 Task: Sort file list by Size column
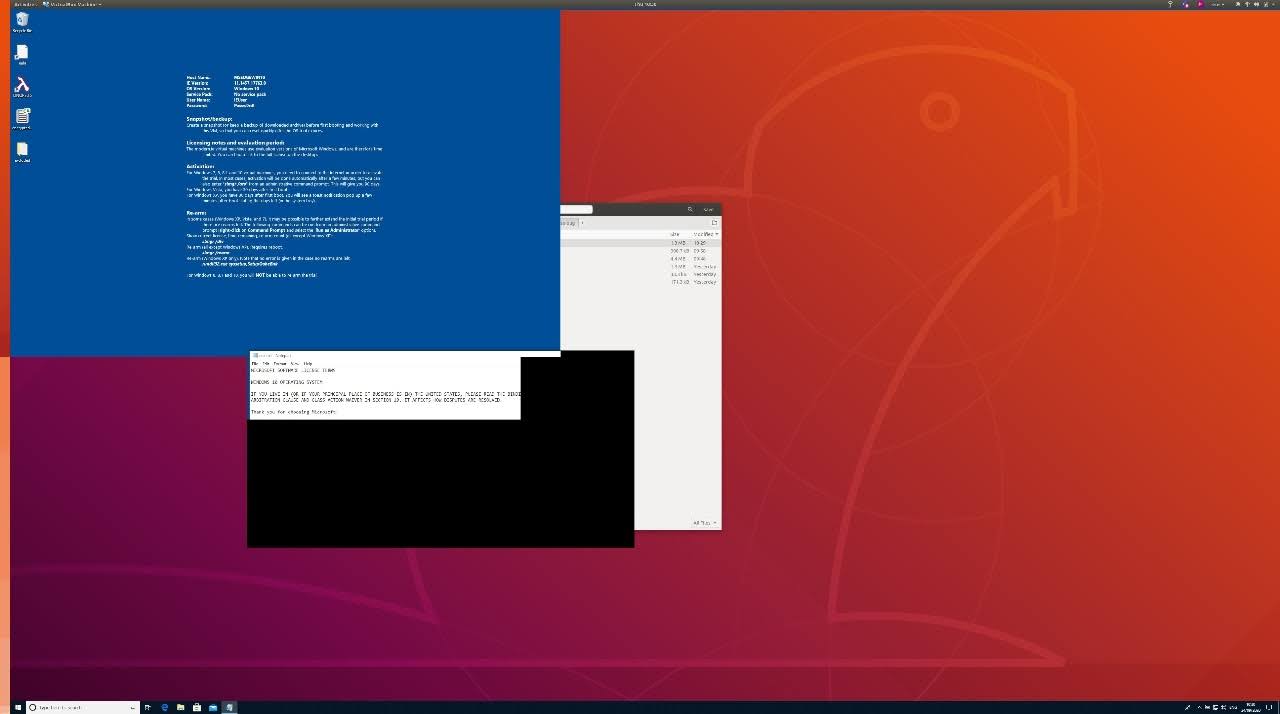pyautogui.click(x=675, y=234)
